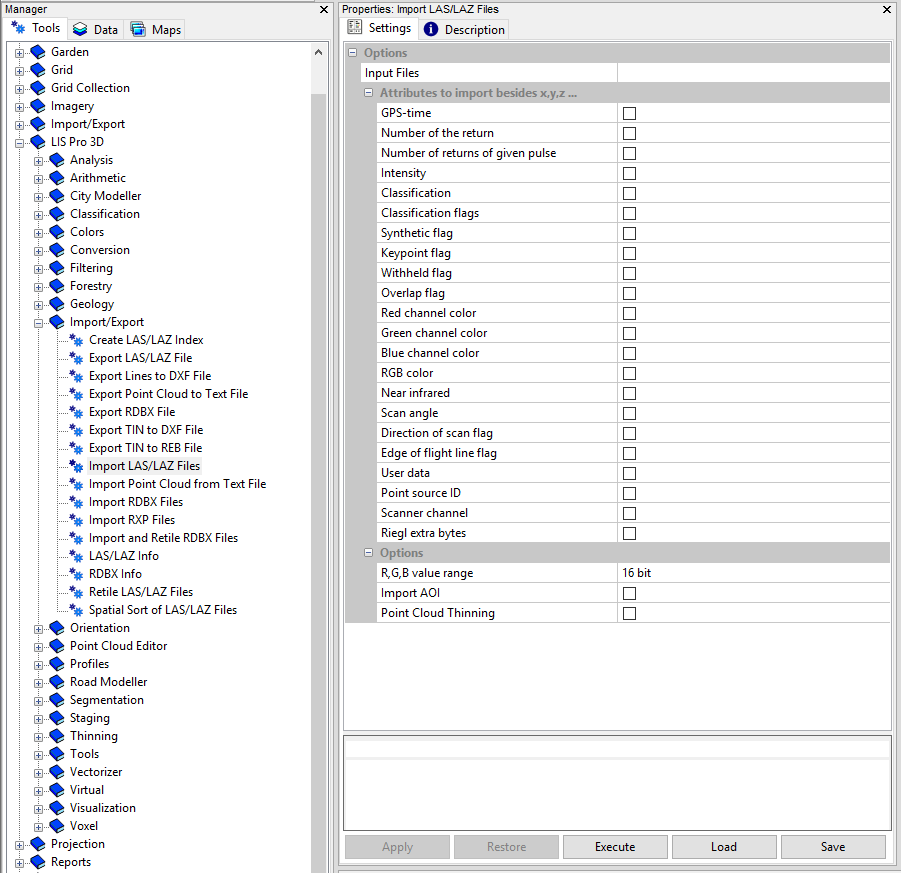Click the Grid Collection book icon
Viewport: 901px width, 873px height.
pos(38,88)
